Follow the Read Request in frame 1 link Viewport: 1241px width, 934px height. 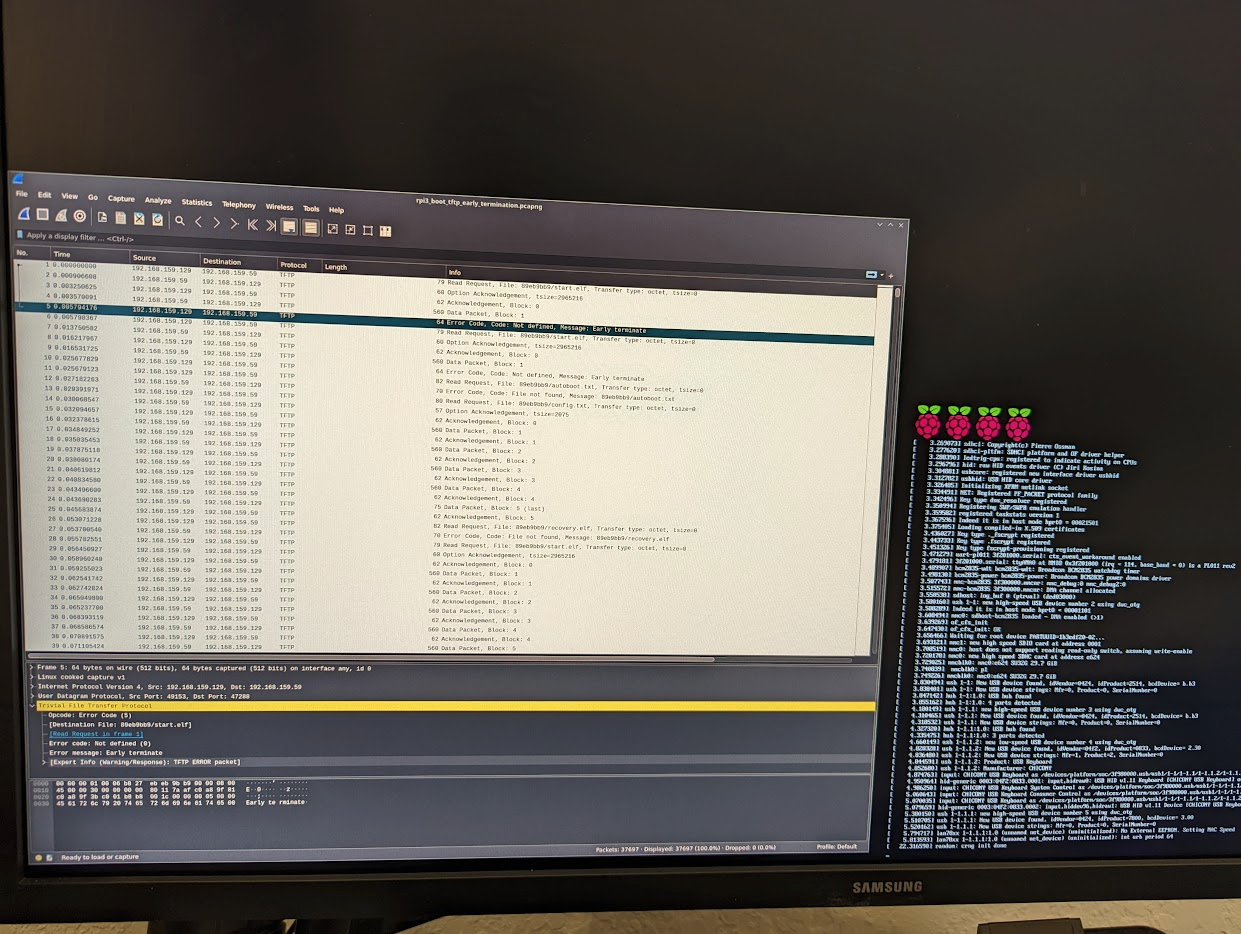(96, 733)
